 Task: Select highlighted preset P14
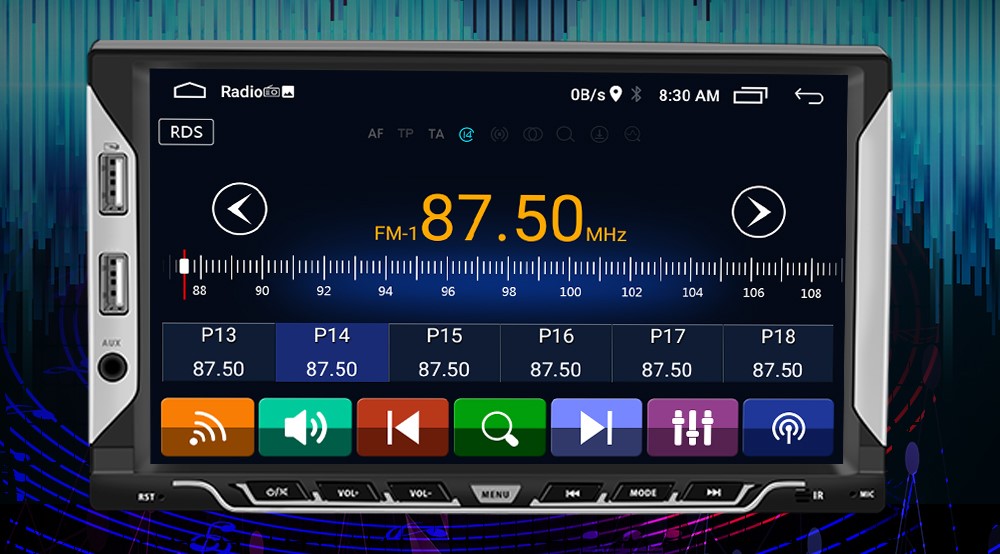332,352
